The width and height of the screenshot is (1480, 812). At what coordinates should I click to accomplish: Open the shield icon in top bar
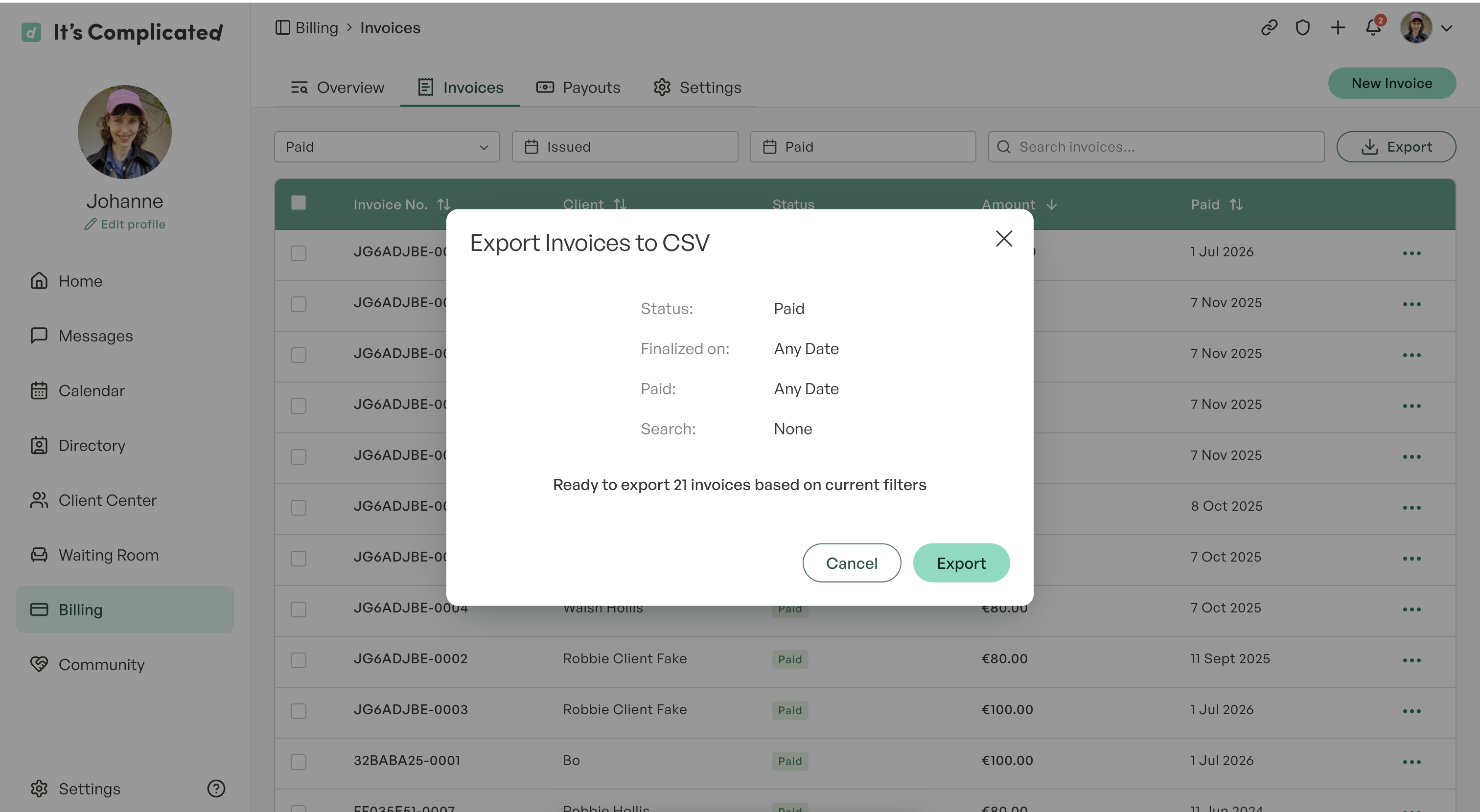(1302, 27)
